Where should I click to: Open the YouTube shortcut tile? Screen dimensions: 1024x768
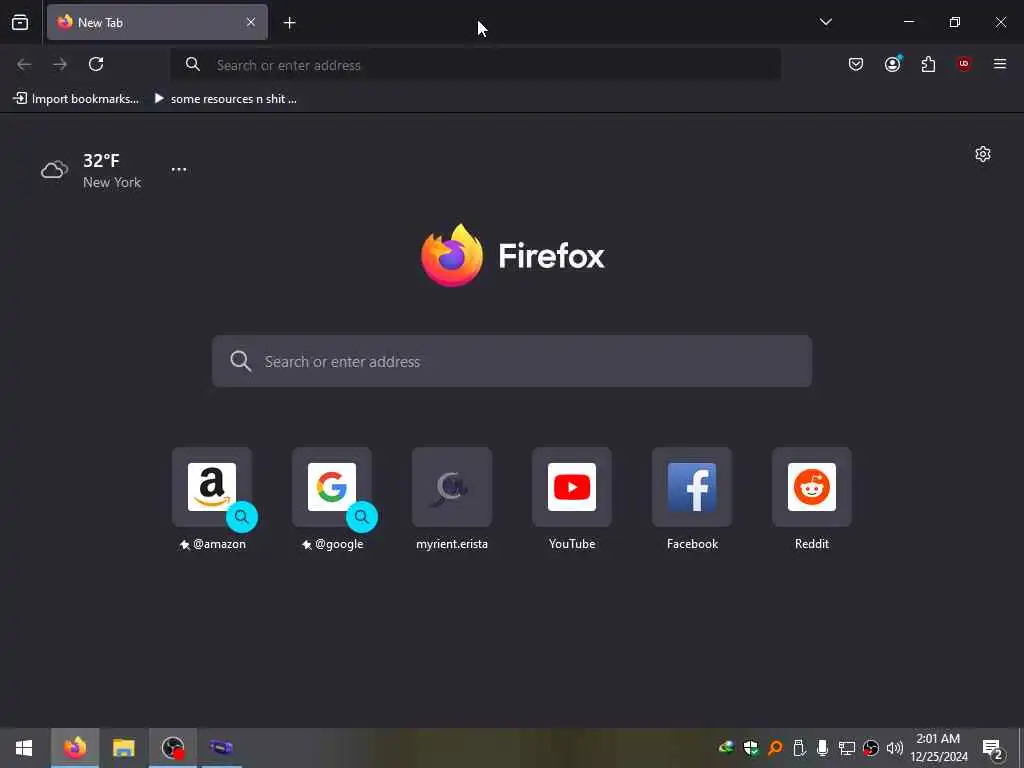572,499
